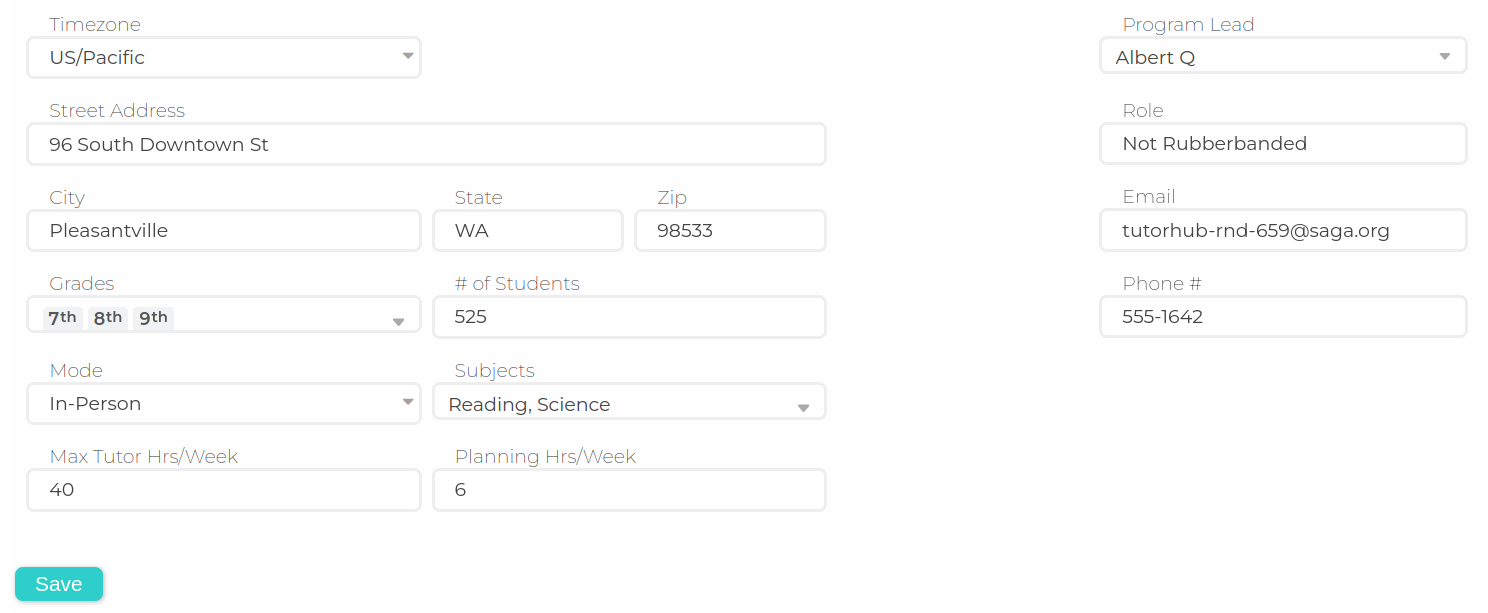
Task: Click the Email address field
Action: click(x=1283, y=230)
